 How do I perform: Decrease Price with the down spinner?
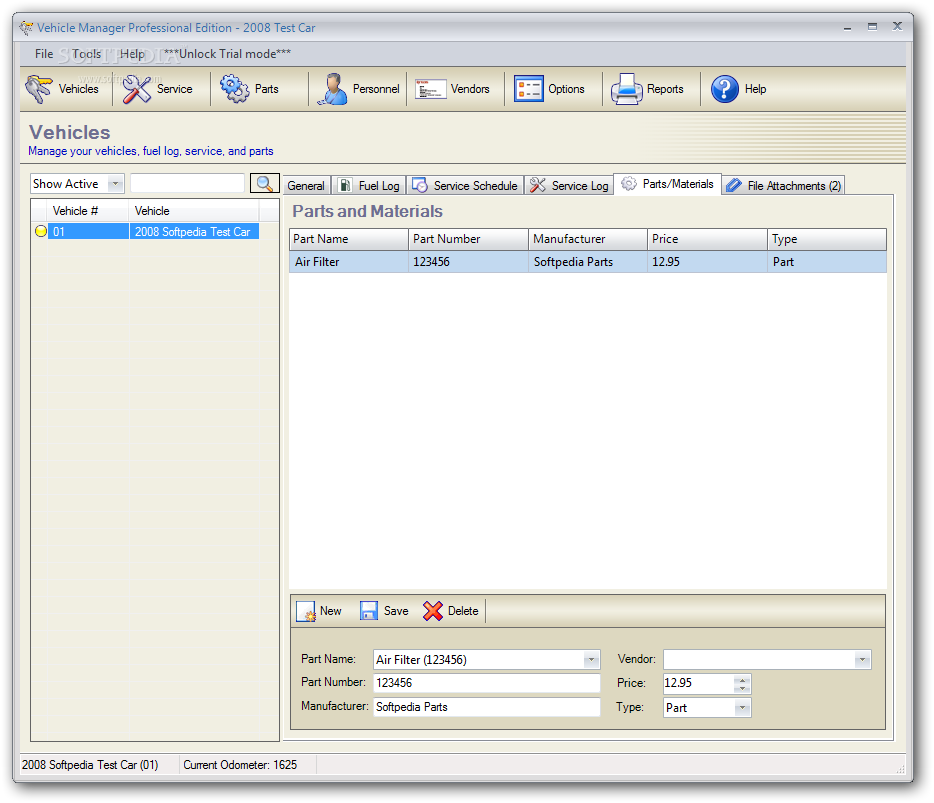pyautogui.click(x=742, y=689)
